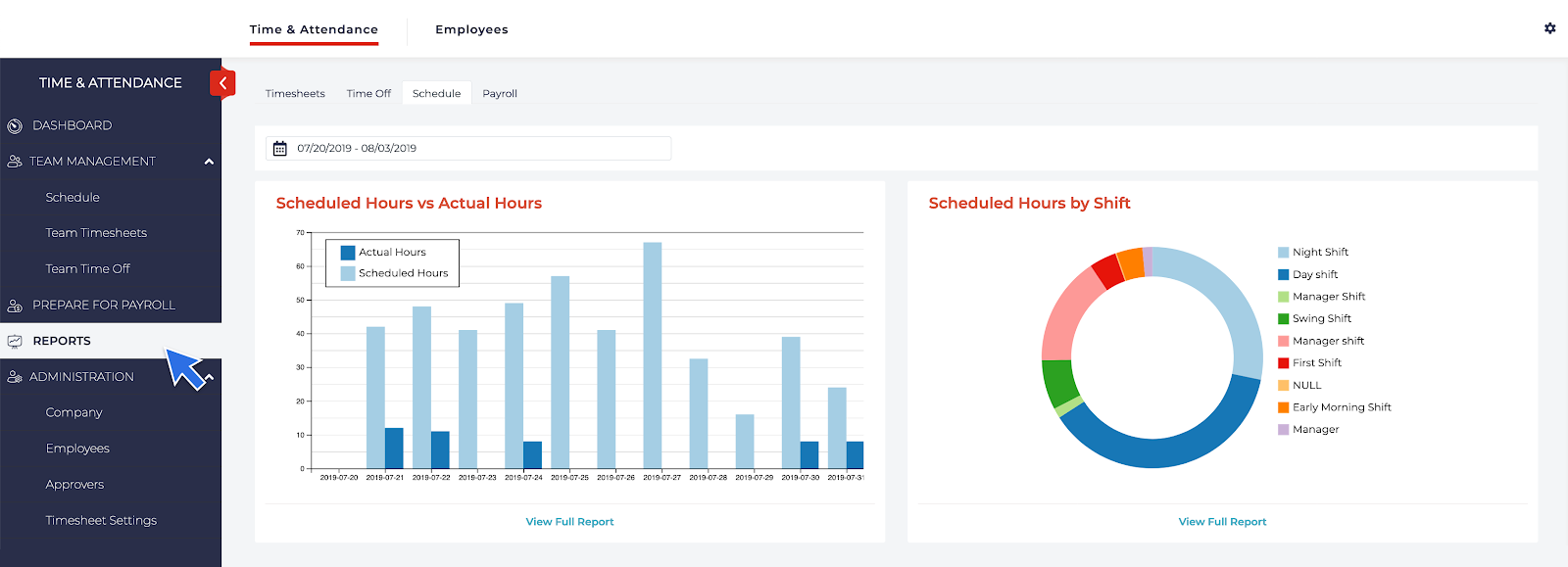Click the Reports chart icon

(15, 342)
